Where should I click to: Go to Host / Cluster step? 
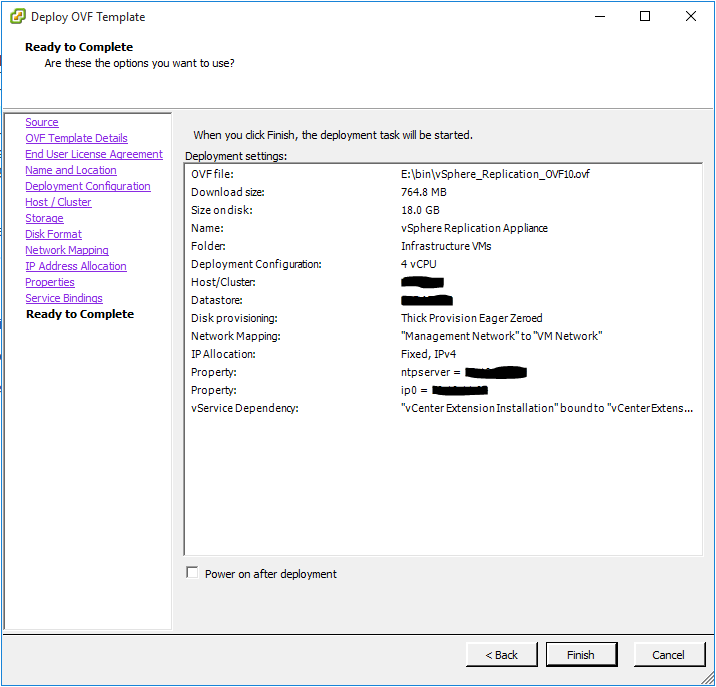pos(58,202)
